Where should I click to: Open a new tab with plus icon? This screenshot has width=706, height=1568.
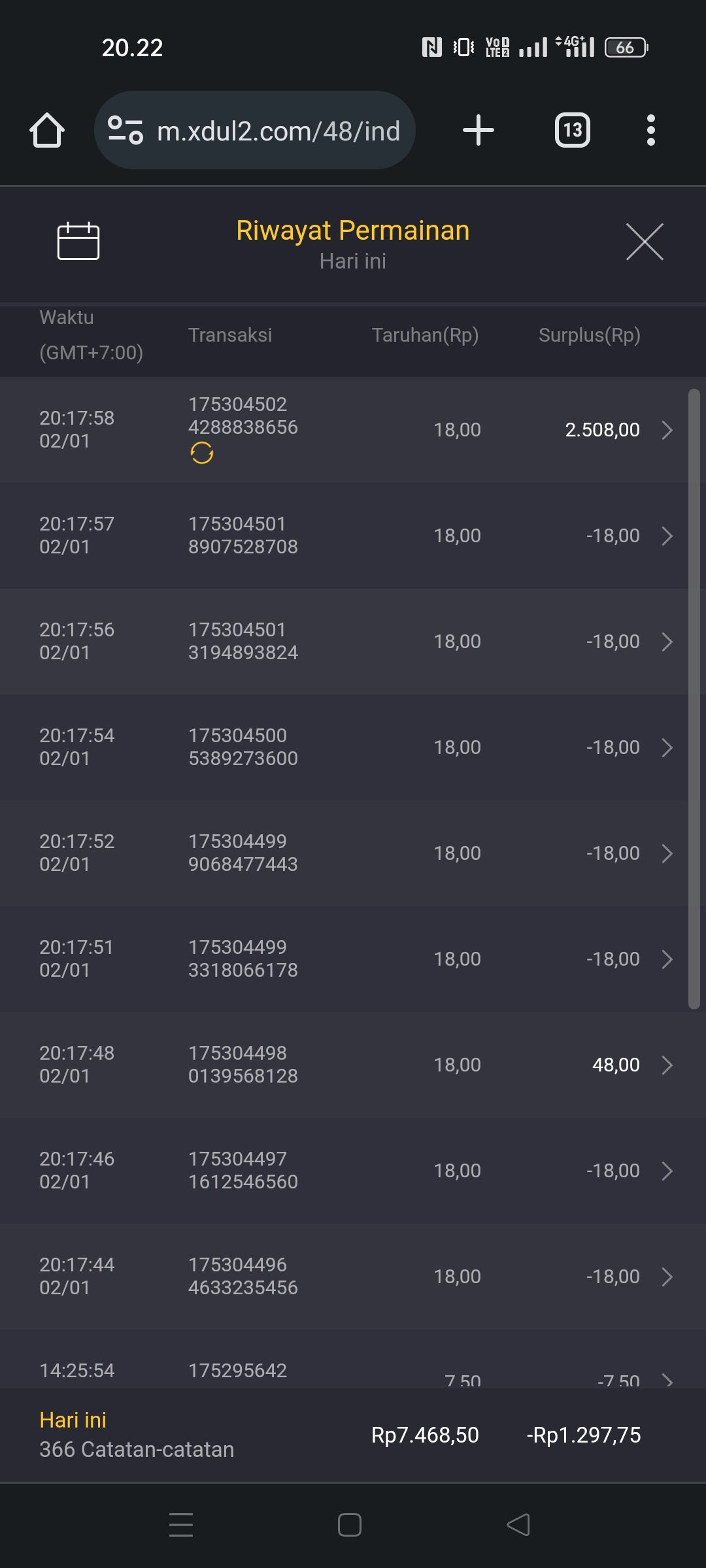pyautogui.click(x=478, y=130)
